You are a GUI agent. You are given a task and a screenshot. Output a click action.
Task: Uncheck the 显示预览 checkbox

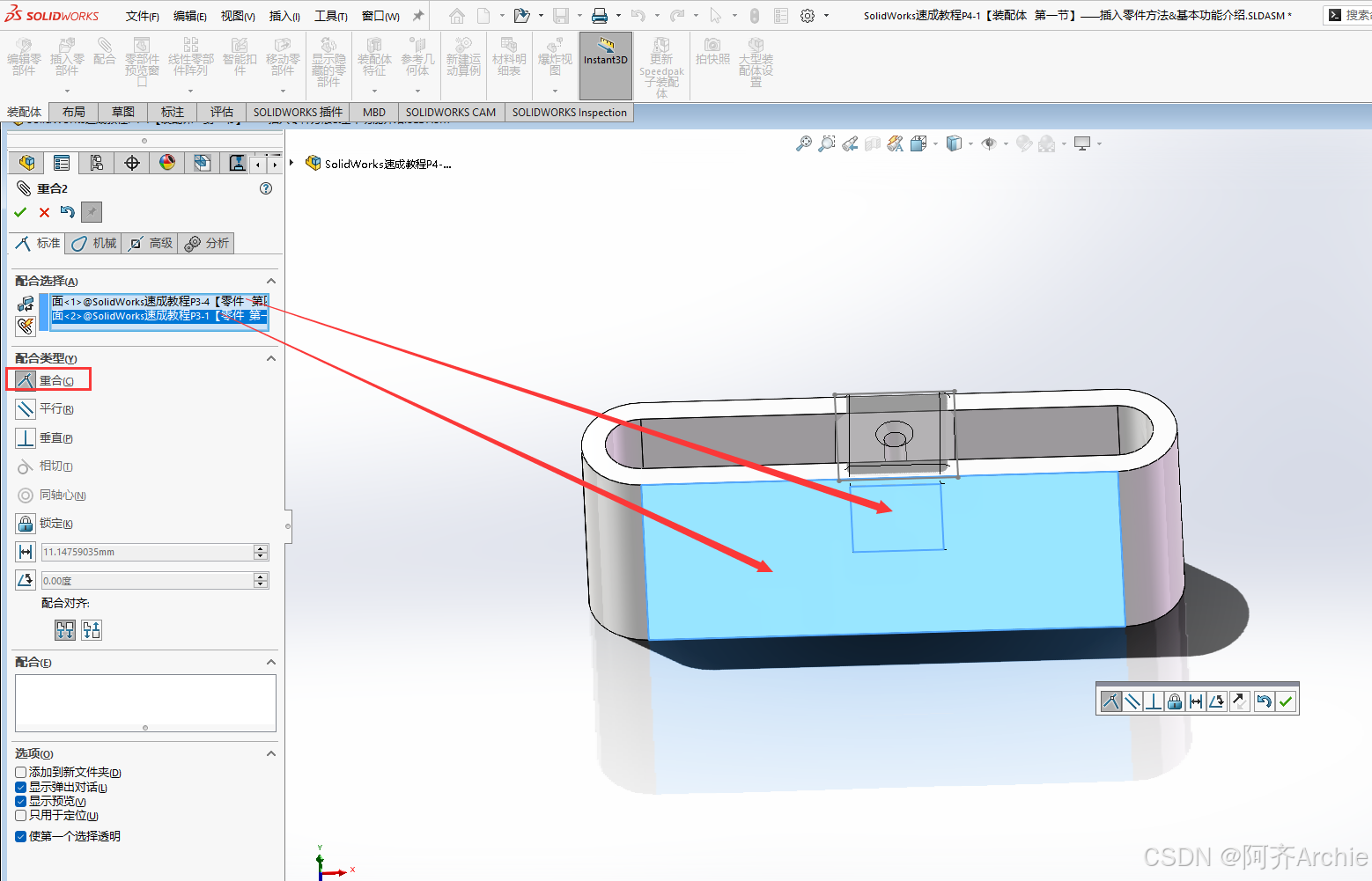20,801
